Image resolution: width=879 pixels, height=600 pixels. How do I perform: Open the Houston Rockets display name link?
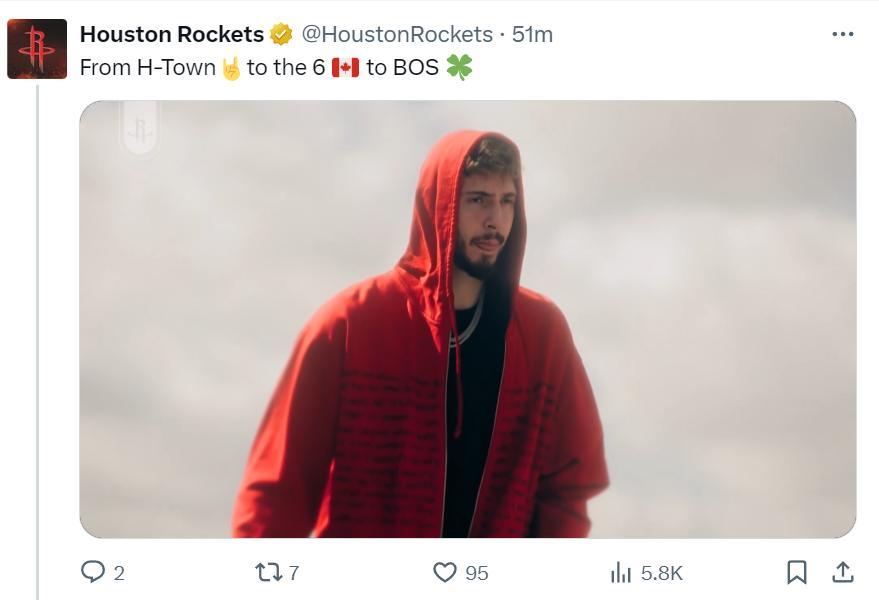pos(171,34)
